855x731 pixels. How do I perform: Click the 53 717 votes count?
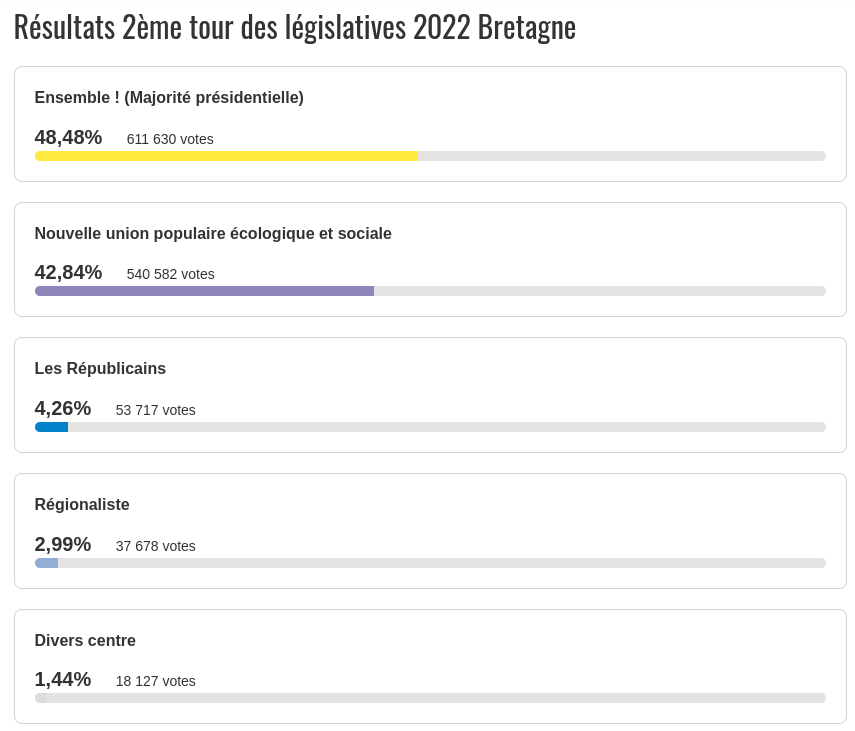pos(156,410)
